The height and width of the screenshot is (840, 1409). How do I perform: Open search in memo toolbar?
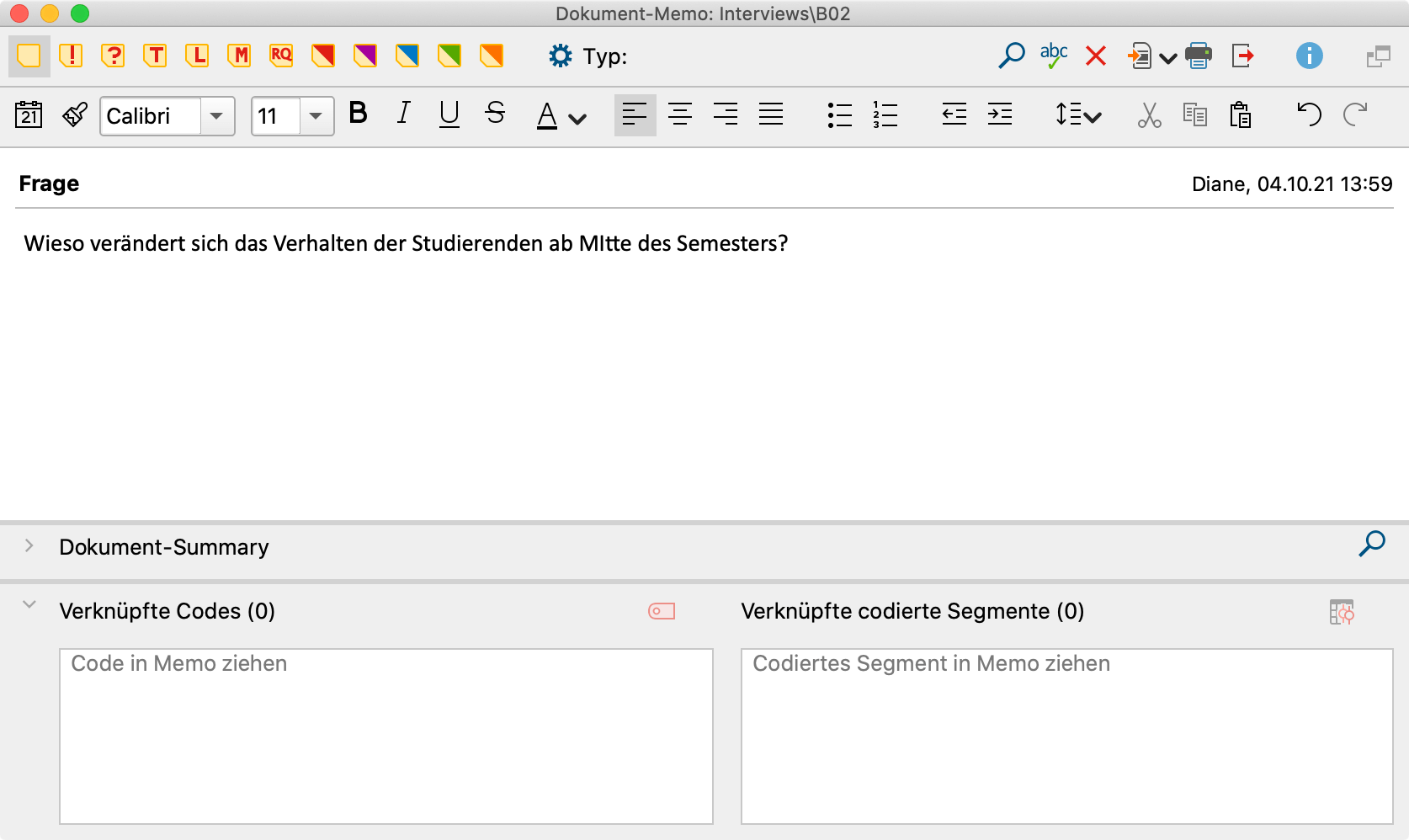pyautogui.click(x=1012, y=56)
